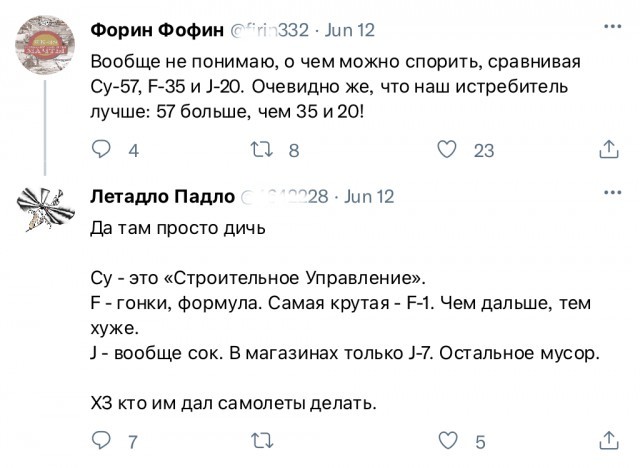640x468 pixels.
Task: Share Летадло Падло's reply
Action: (608, 441)
